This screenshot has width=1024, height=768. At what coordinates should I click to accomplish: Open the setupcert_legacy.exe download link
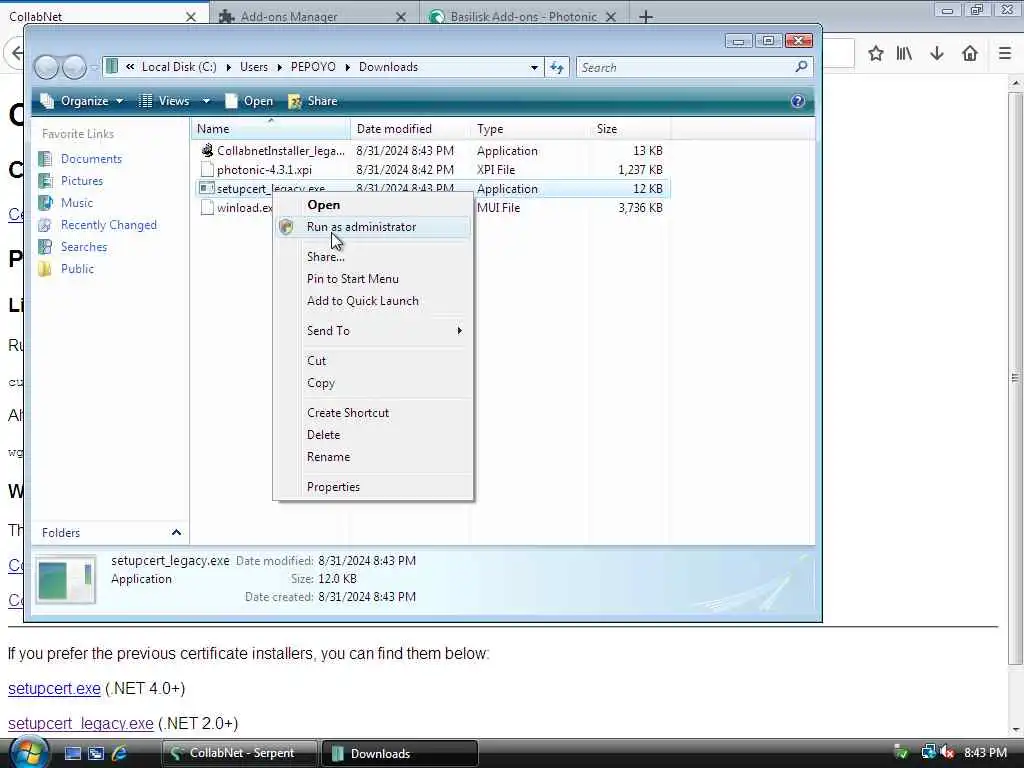click(80, 724)
